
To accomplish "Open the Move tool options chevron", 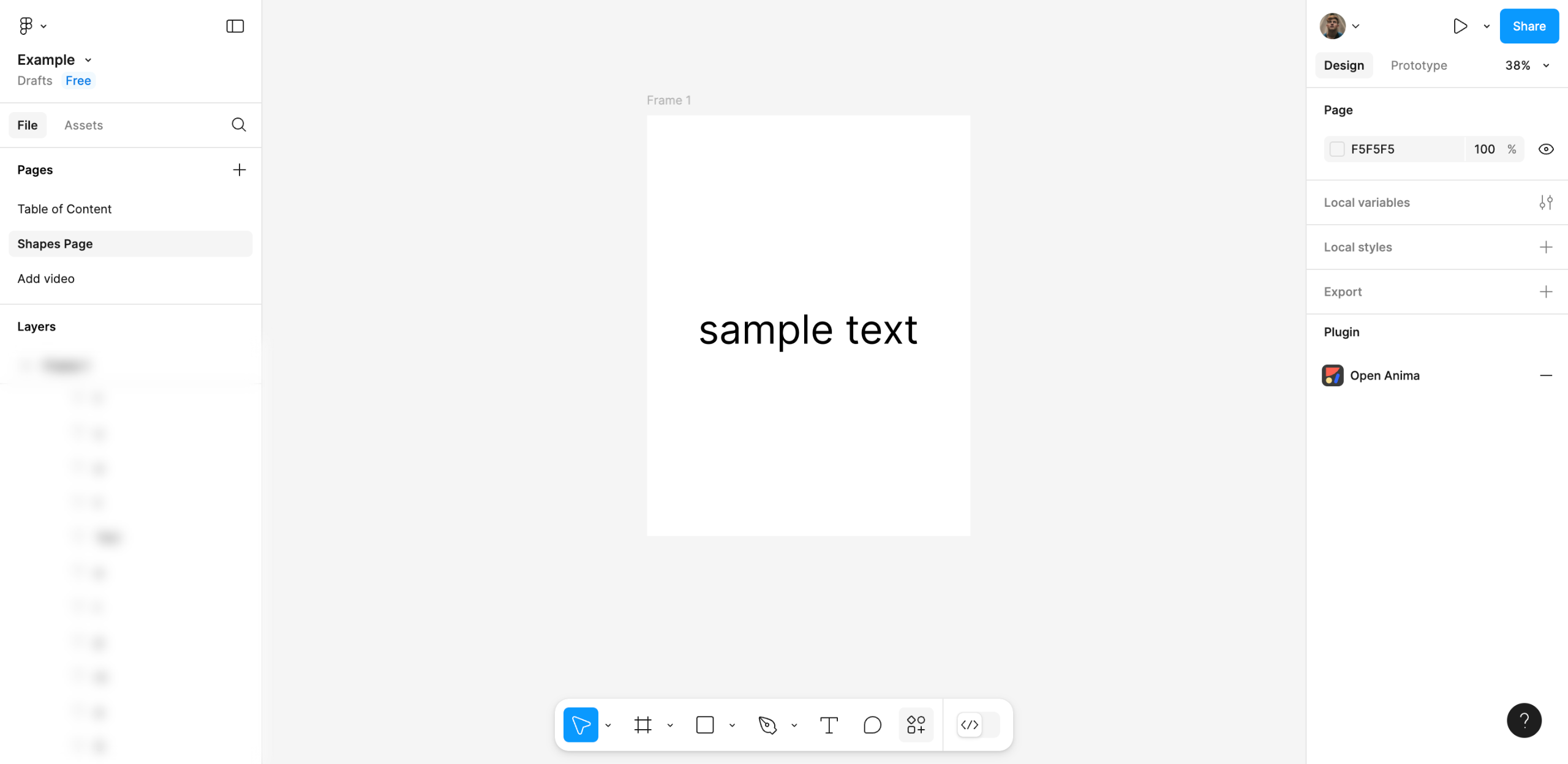I will (608, 725).
